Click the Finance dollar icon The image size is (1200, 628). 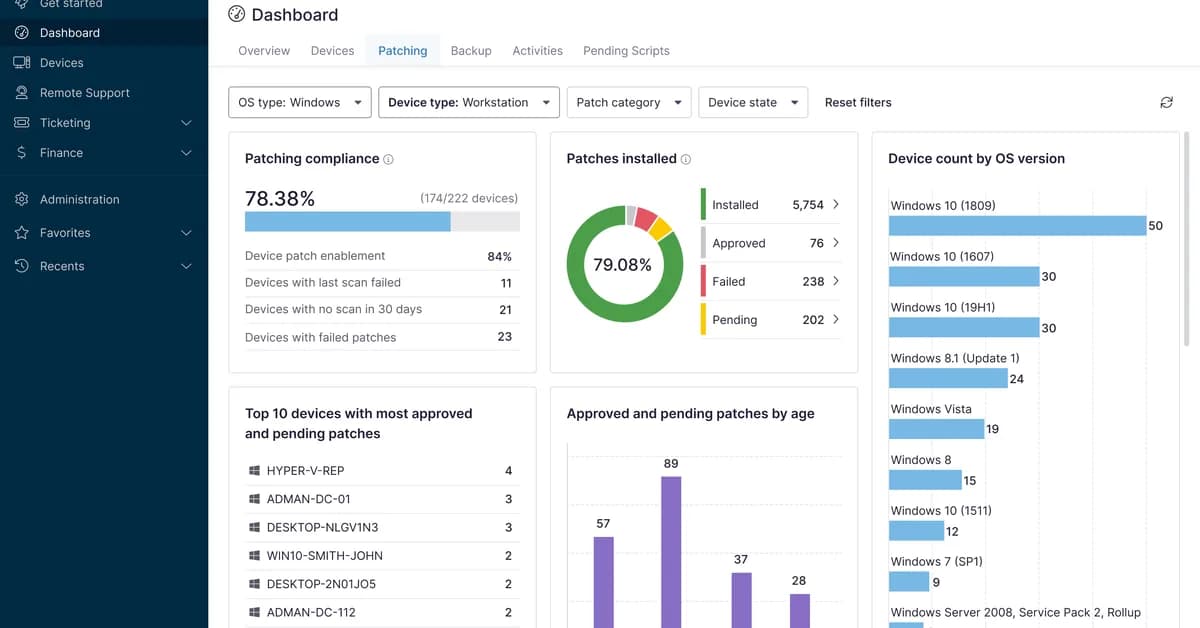(x=22, y=153)
